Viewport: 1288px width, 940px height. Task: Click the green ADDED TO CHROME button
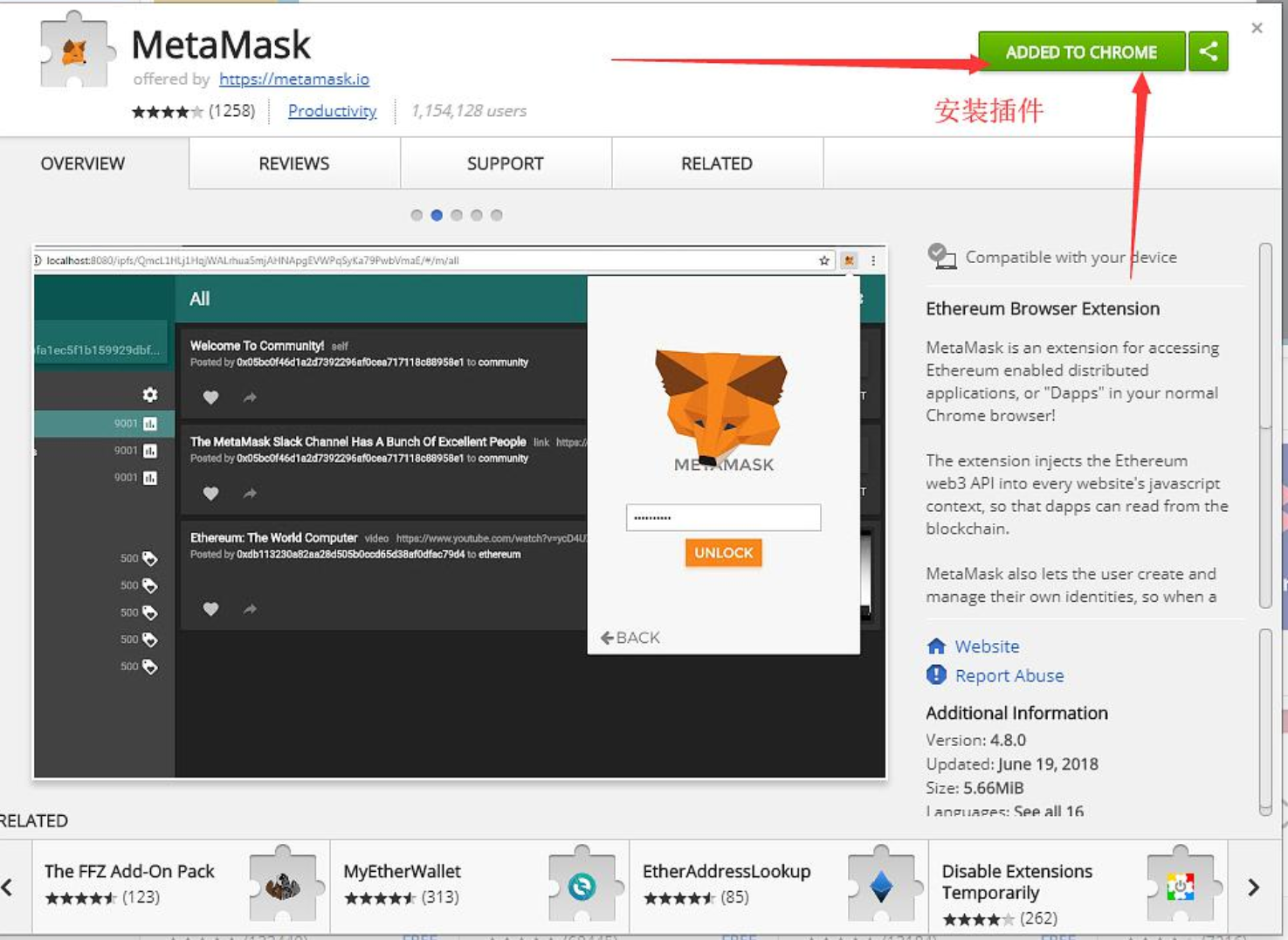pos(1081,52)
